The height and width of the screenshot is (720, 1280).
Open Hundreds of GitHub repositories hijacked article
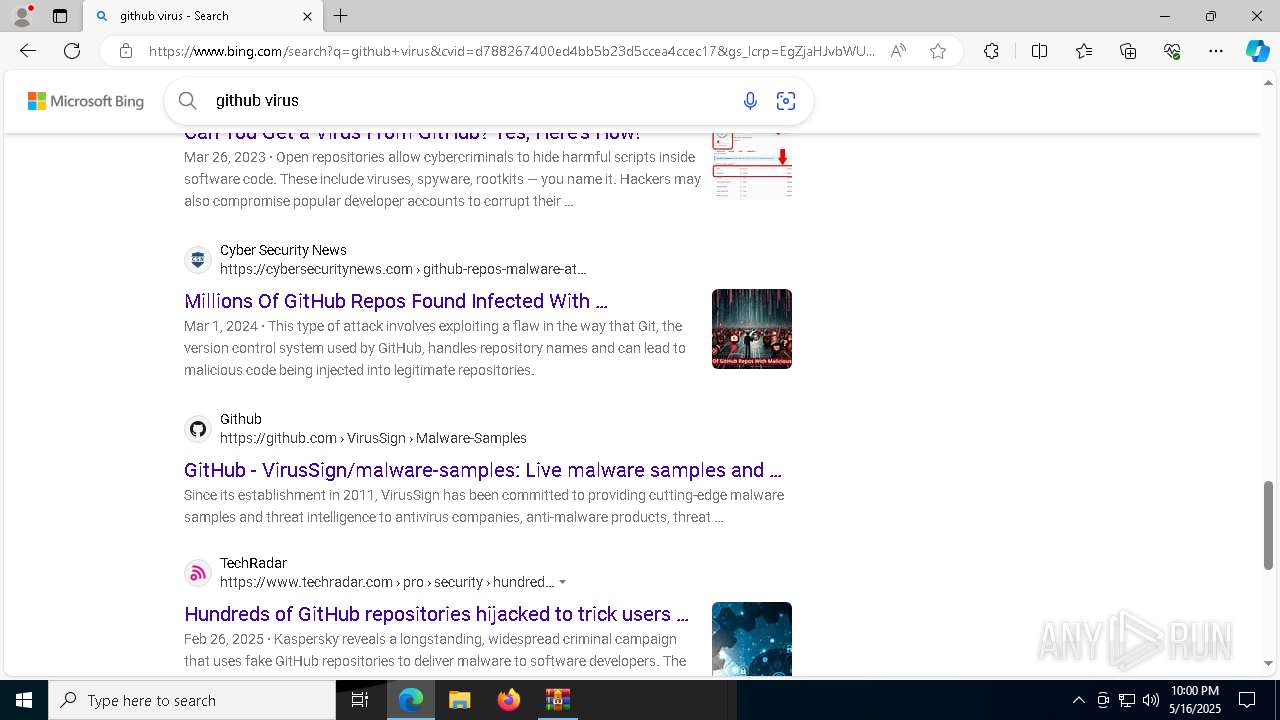coord(436,614)
